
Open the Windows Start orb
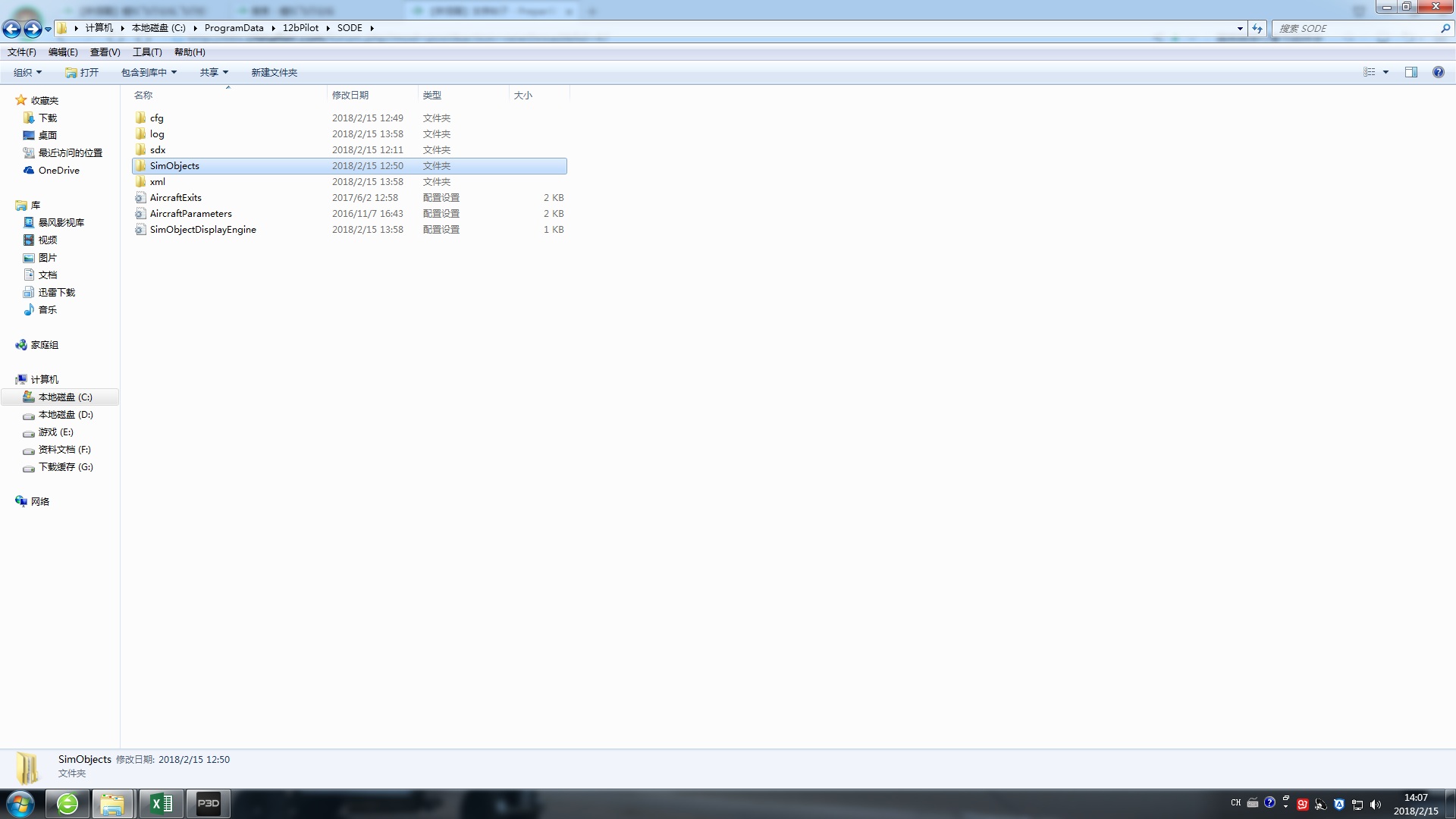click(20, 803)
